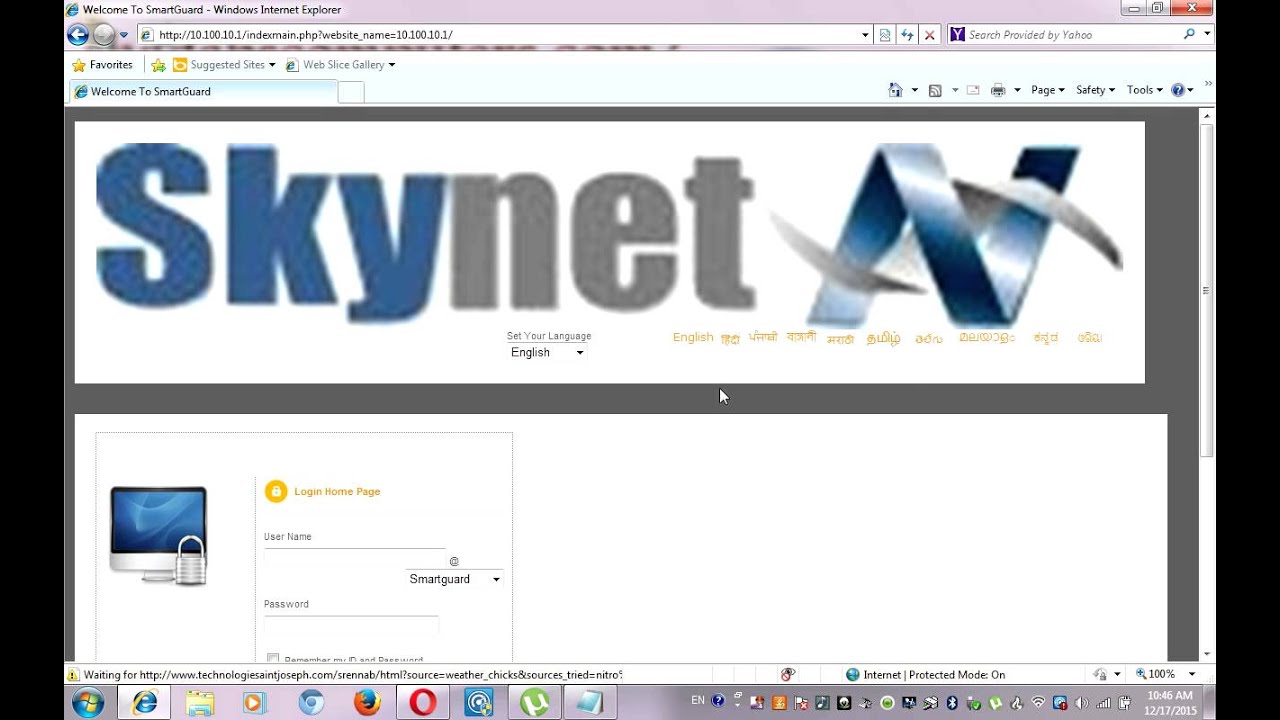Click the Login Home Page lock icon
1280x720 pixels.
(x=275, y=491)
